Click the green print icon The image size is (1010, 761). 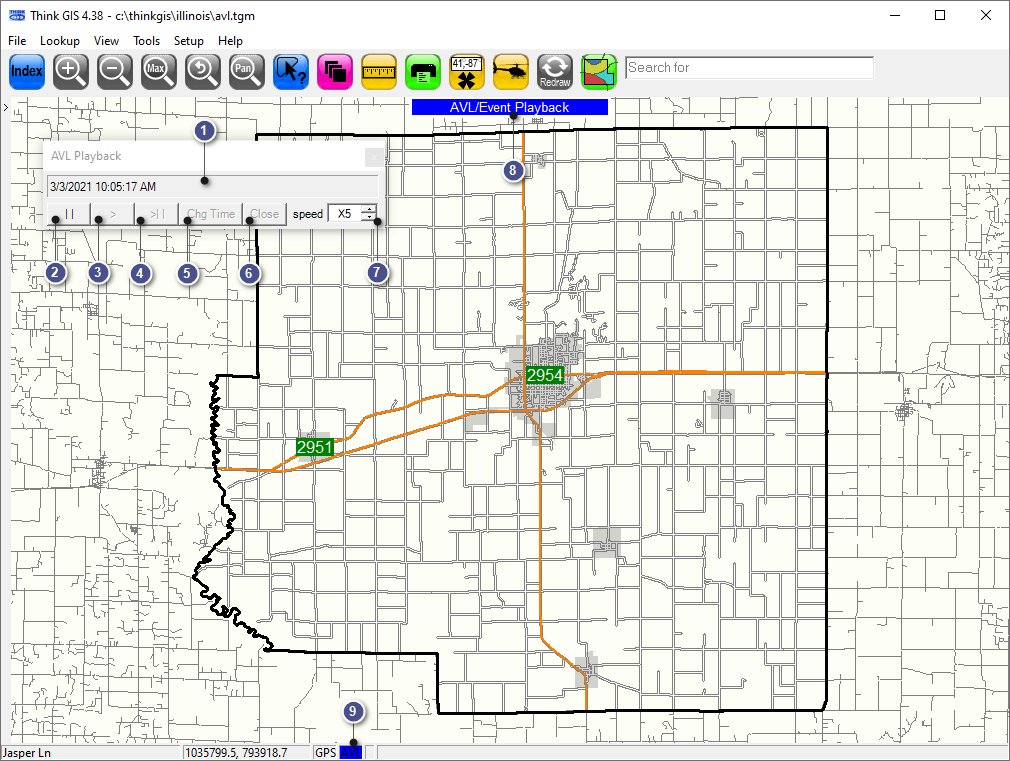point(423,72)
